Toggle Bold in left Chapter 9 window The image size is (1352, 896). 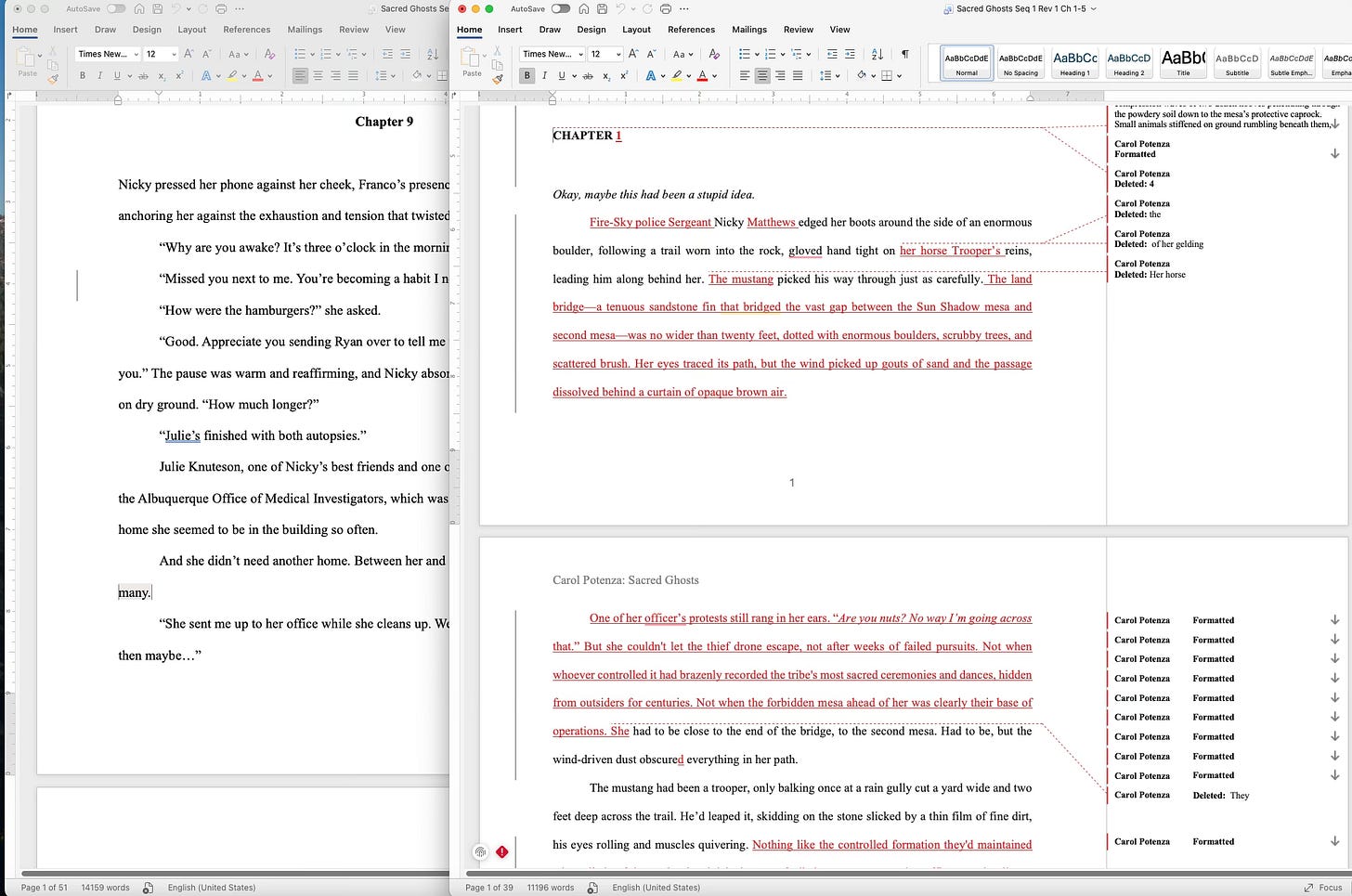[83, 76]
